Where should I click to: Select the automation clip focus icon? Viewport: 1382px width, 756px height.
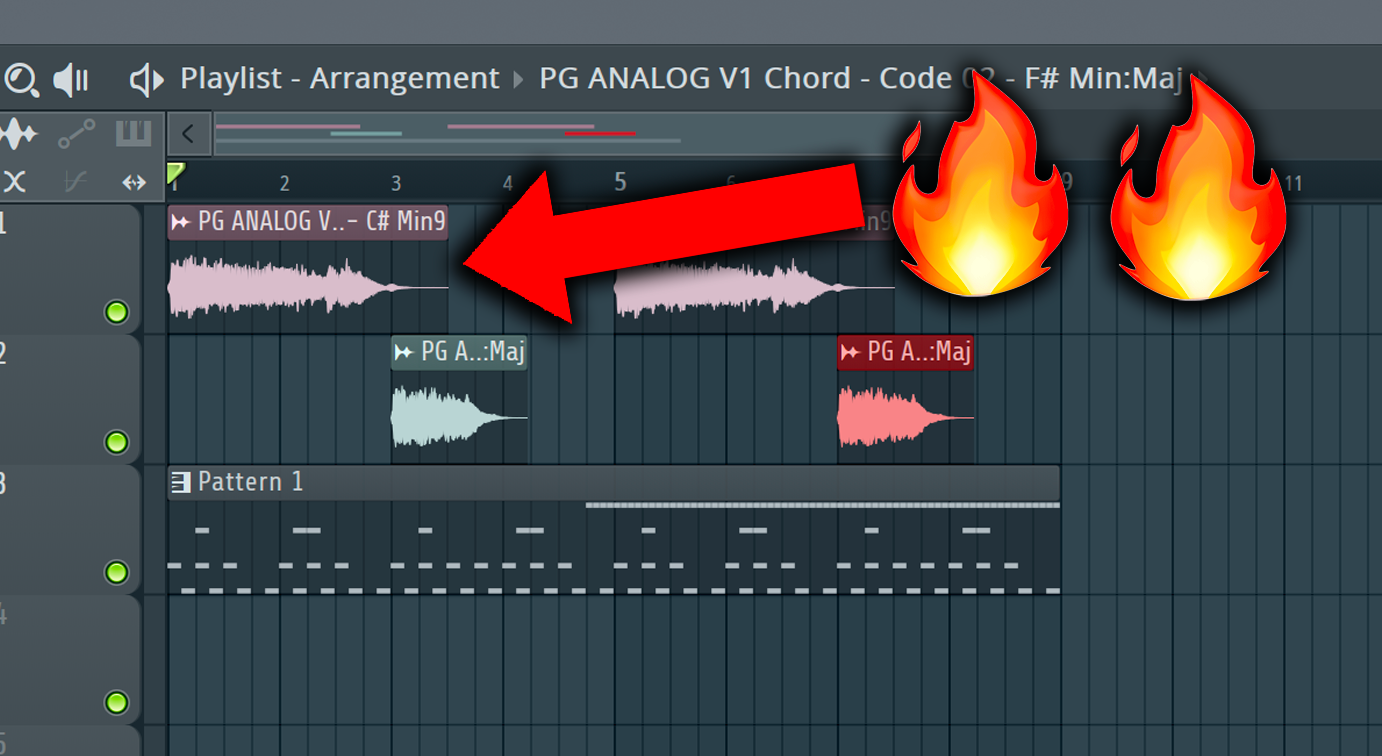[76, 133]
